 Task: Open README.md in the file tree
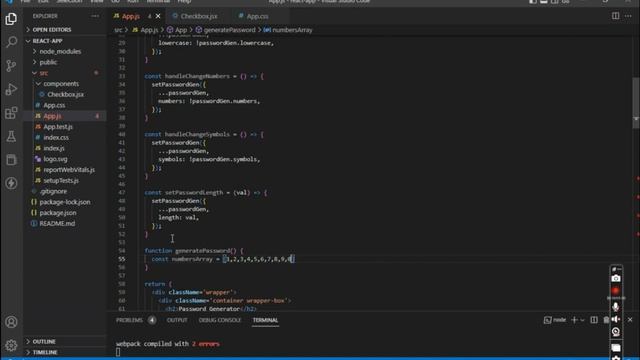tap(57, 223)
